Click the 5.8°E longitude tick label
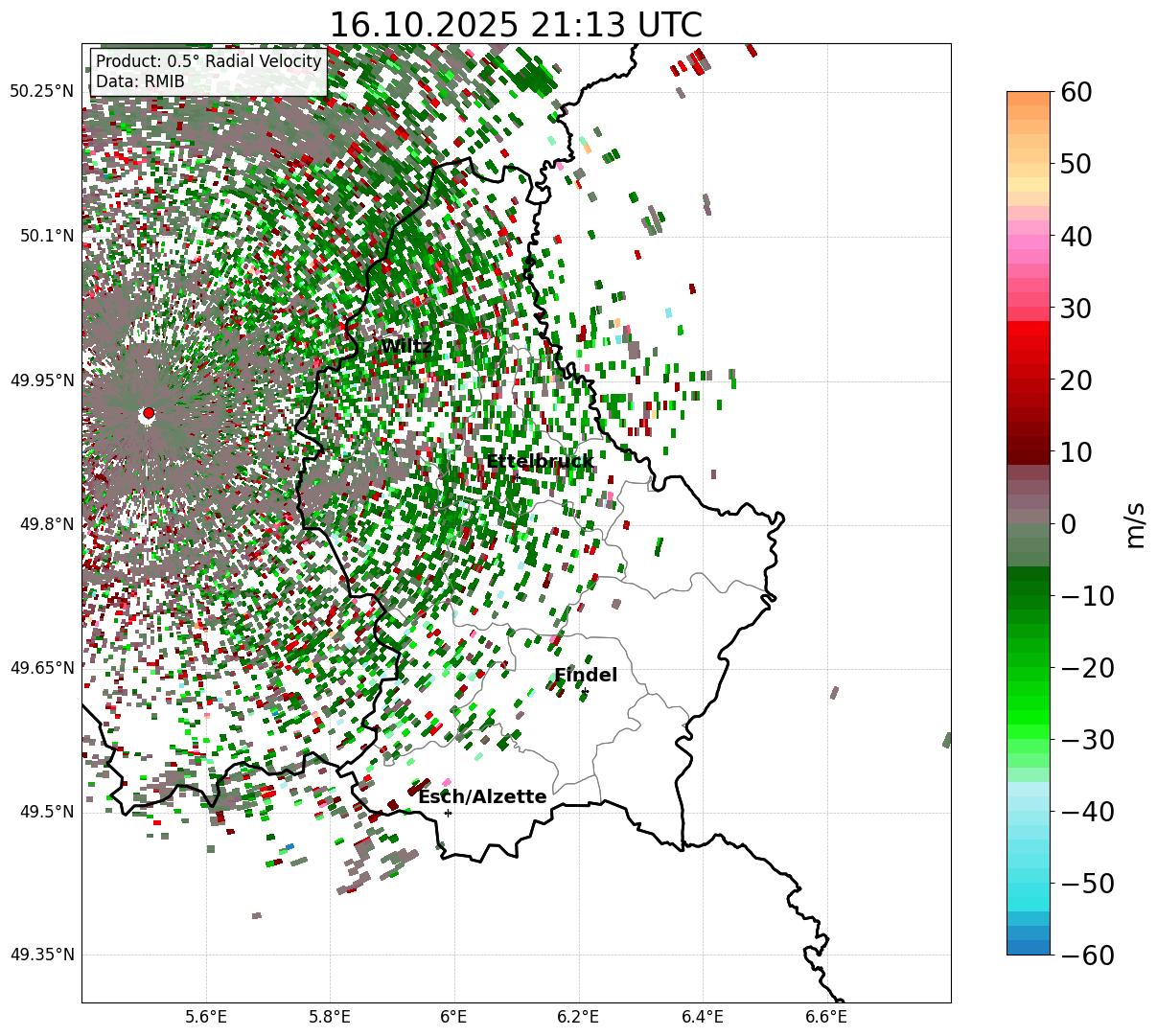1157x1036 pixels. [x=330, y=1017]
